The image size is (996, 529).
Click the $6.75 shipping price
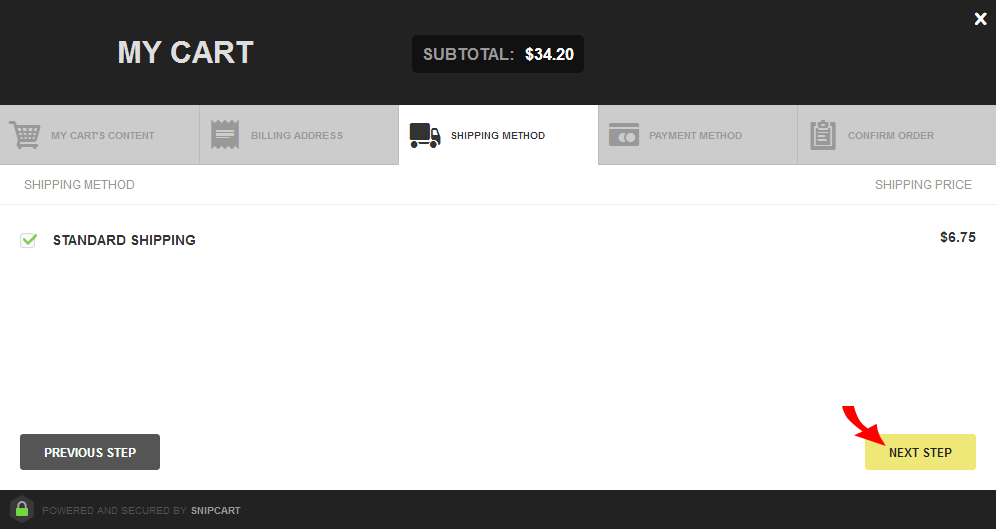958,238
